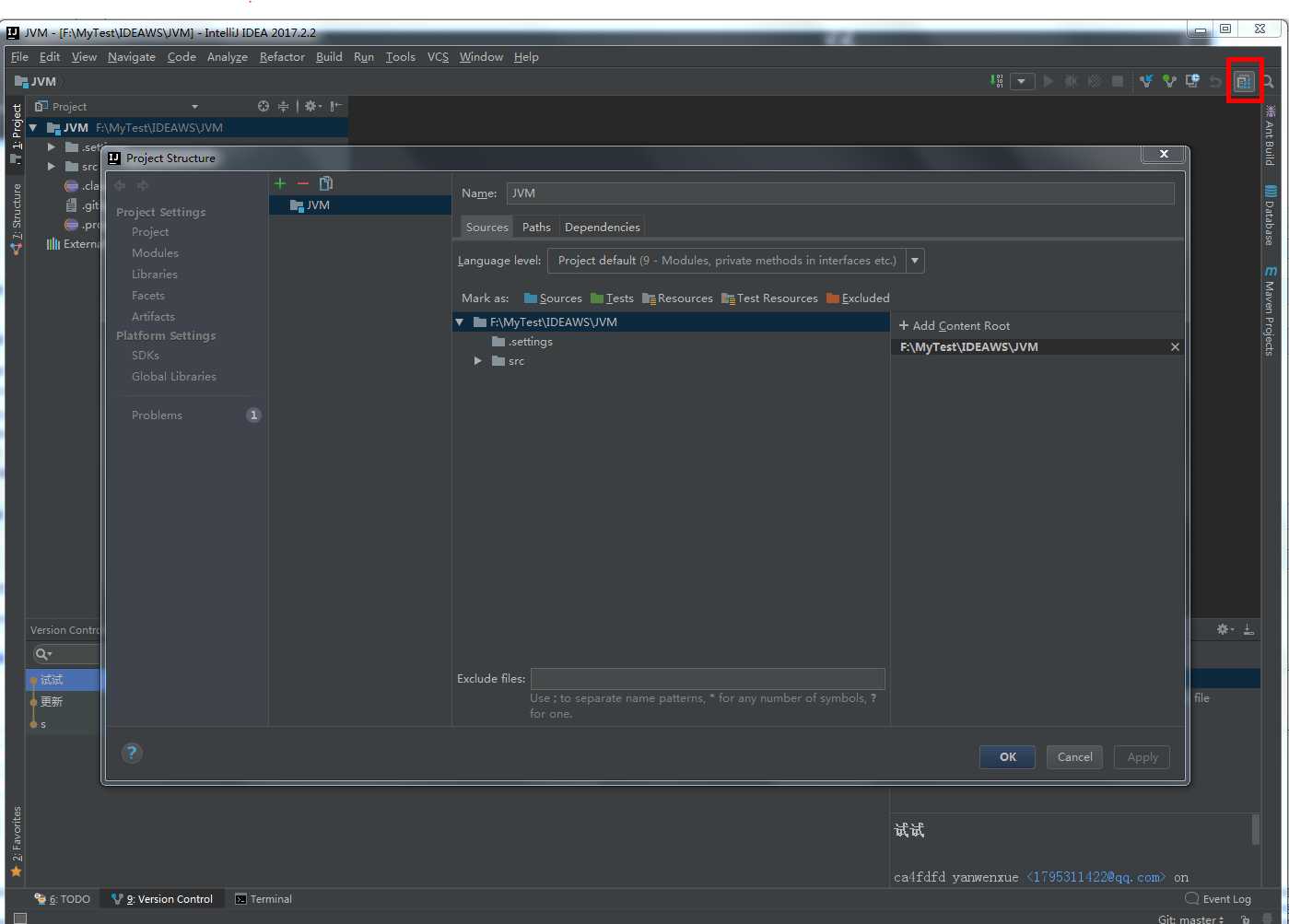
Task: Click the Search Everywhere magnifier icon
Action: pyautogui.click(x=1268, y=81)
